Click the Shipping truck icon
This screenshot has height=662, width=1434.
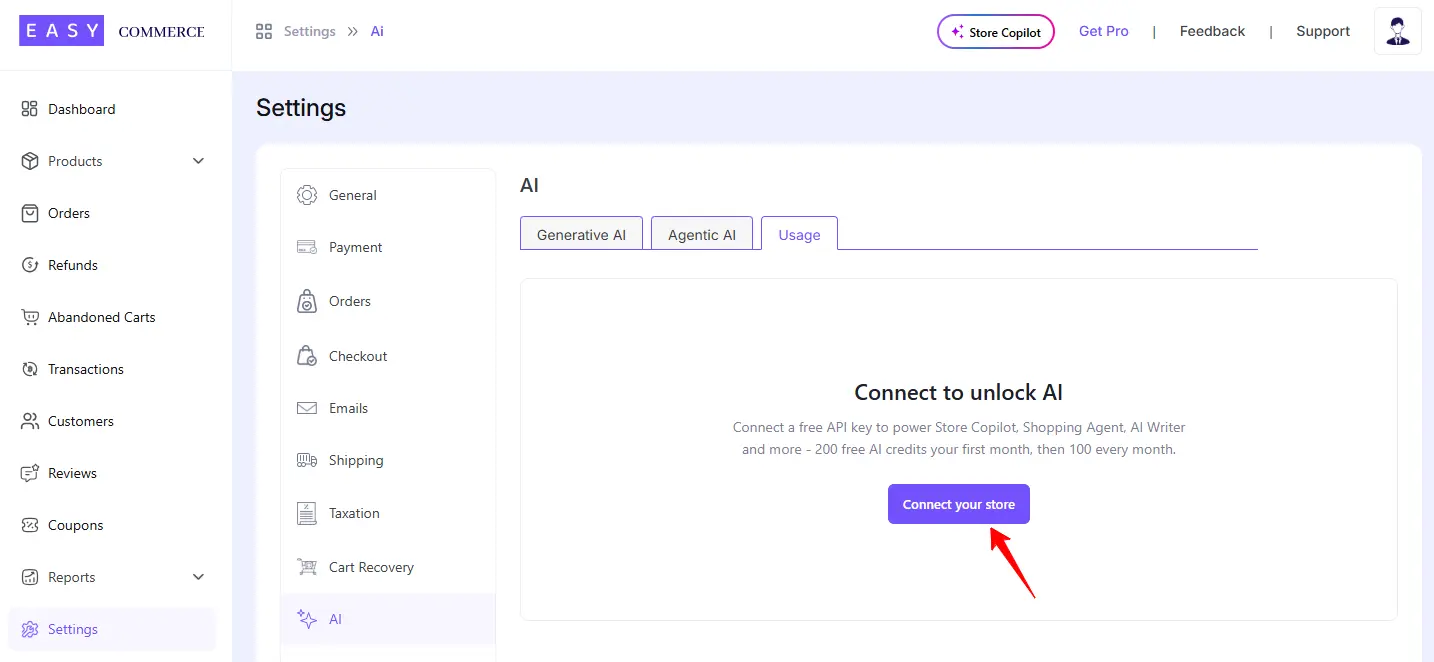[x=307, y=460]
